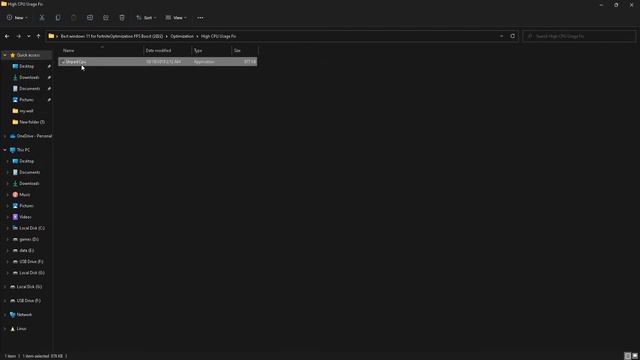Go back with the Back arrow
Image resolution: width=640 pixels, height=360 pixels.
point(7,36)
